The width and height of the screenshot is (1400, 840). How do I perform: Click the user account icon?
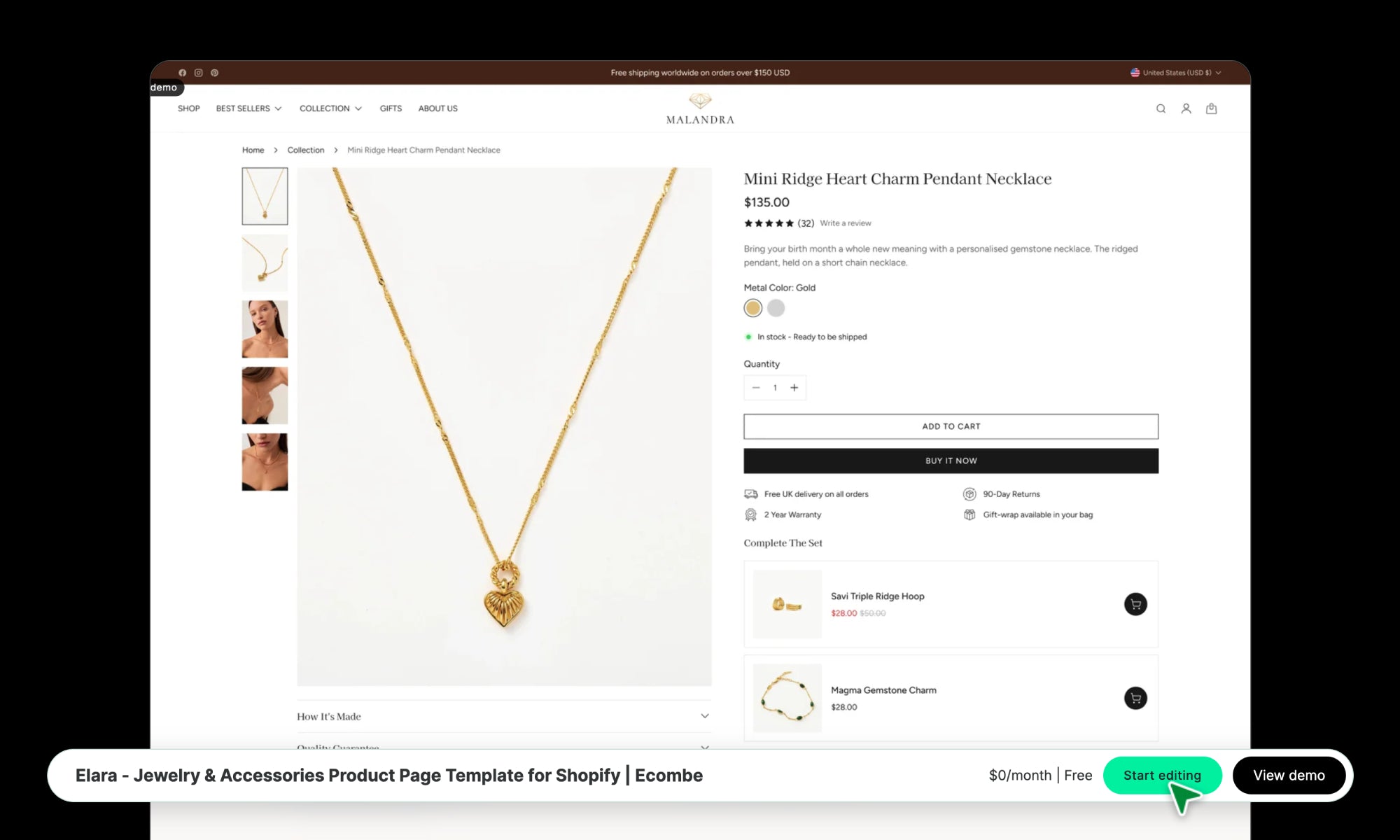coord(1186,108)
